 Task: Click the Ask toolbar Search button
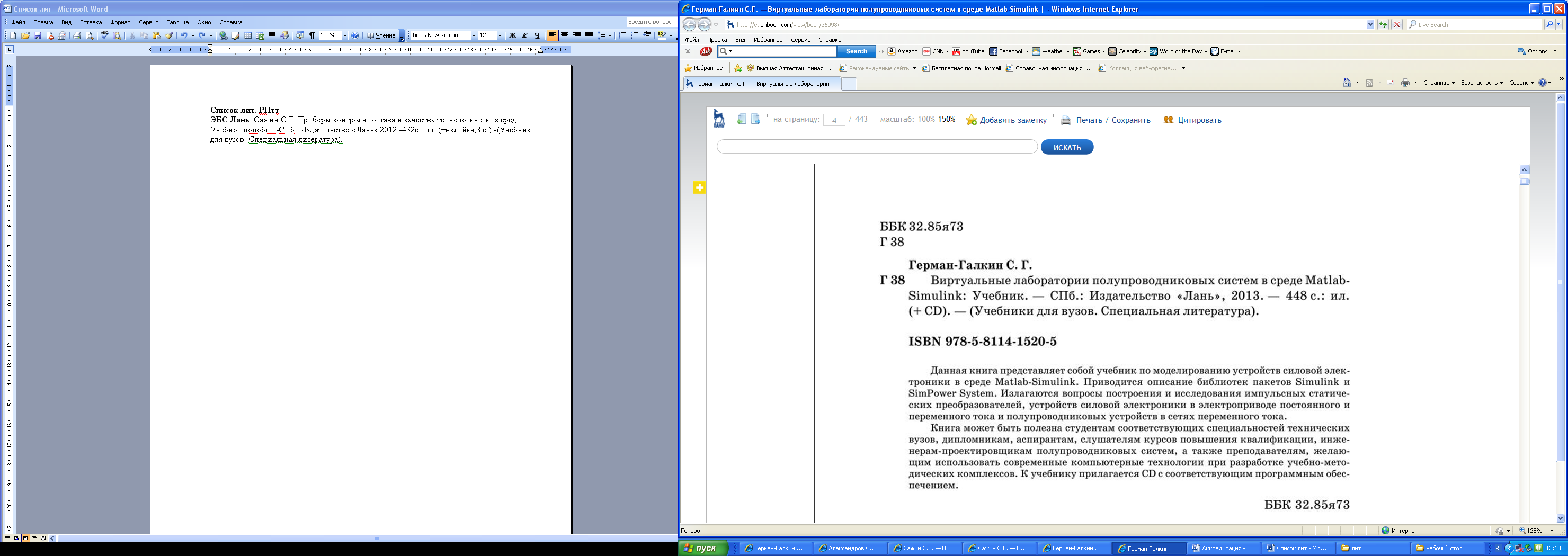tap(856, 51)
